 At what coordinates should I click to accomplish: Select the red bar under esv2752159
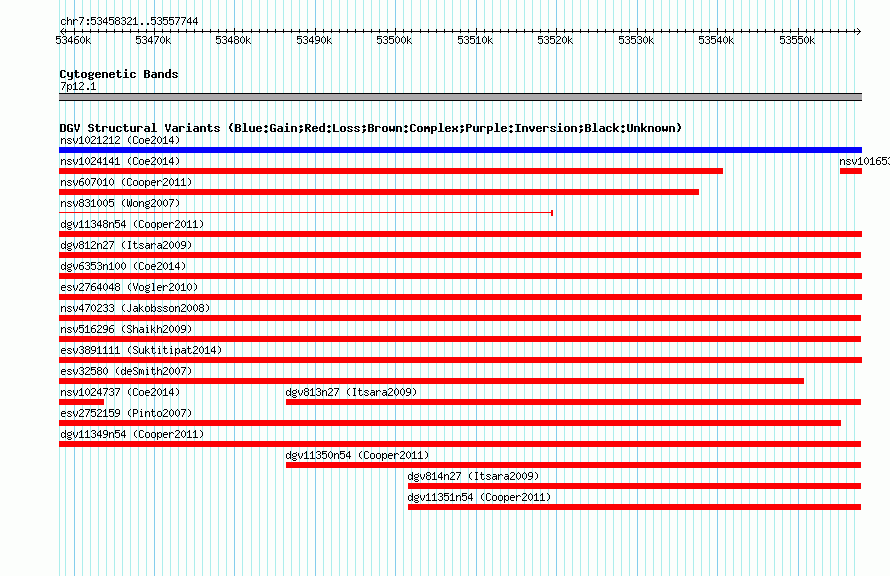(x=450, y=423)
